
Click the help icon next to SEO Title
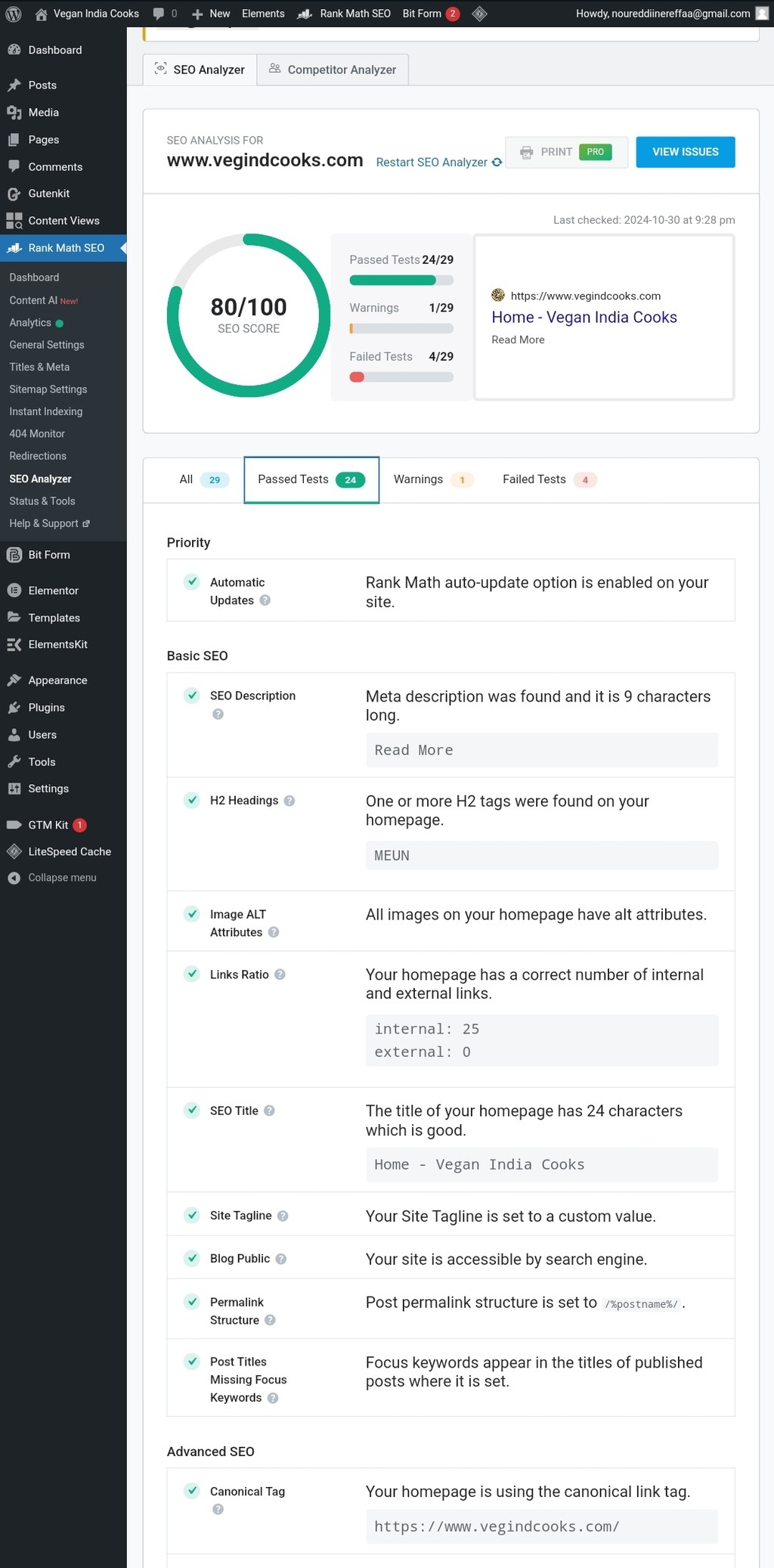point(269,1111)
